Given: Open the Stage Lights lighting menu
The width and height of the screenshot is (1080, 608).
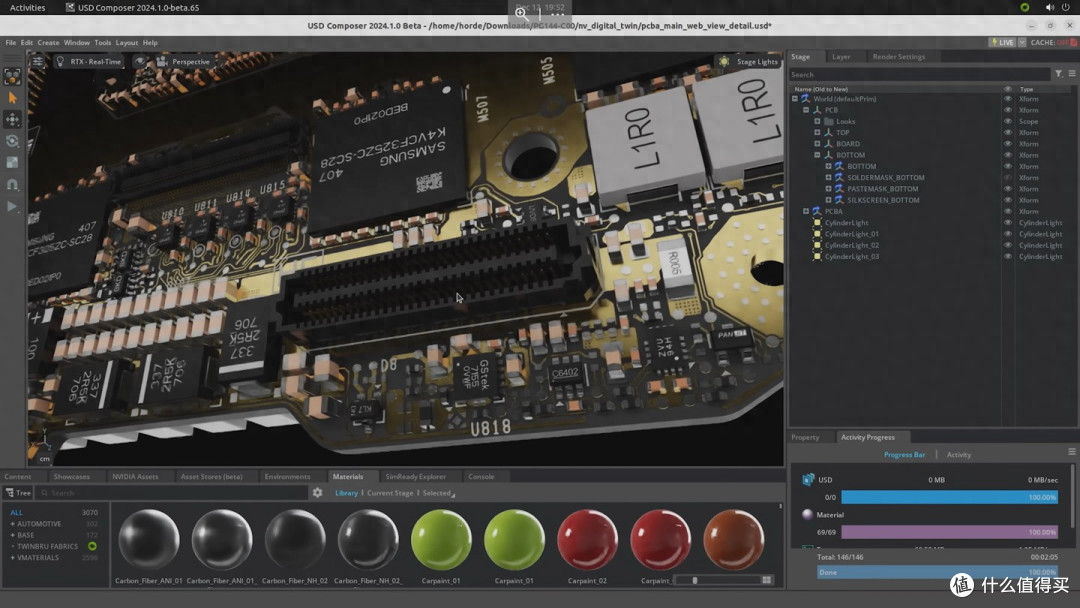Looking at the screenshot, I should coord(749,61).
